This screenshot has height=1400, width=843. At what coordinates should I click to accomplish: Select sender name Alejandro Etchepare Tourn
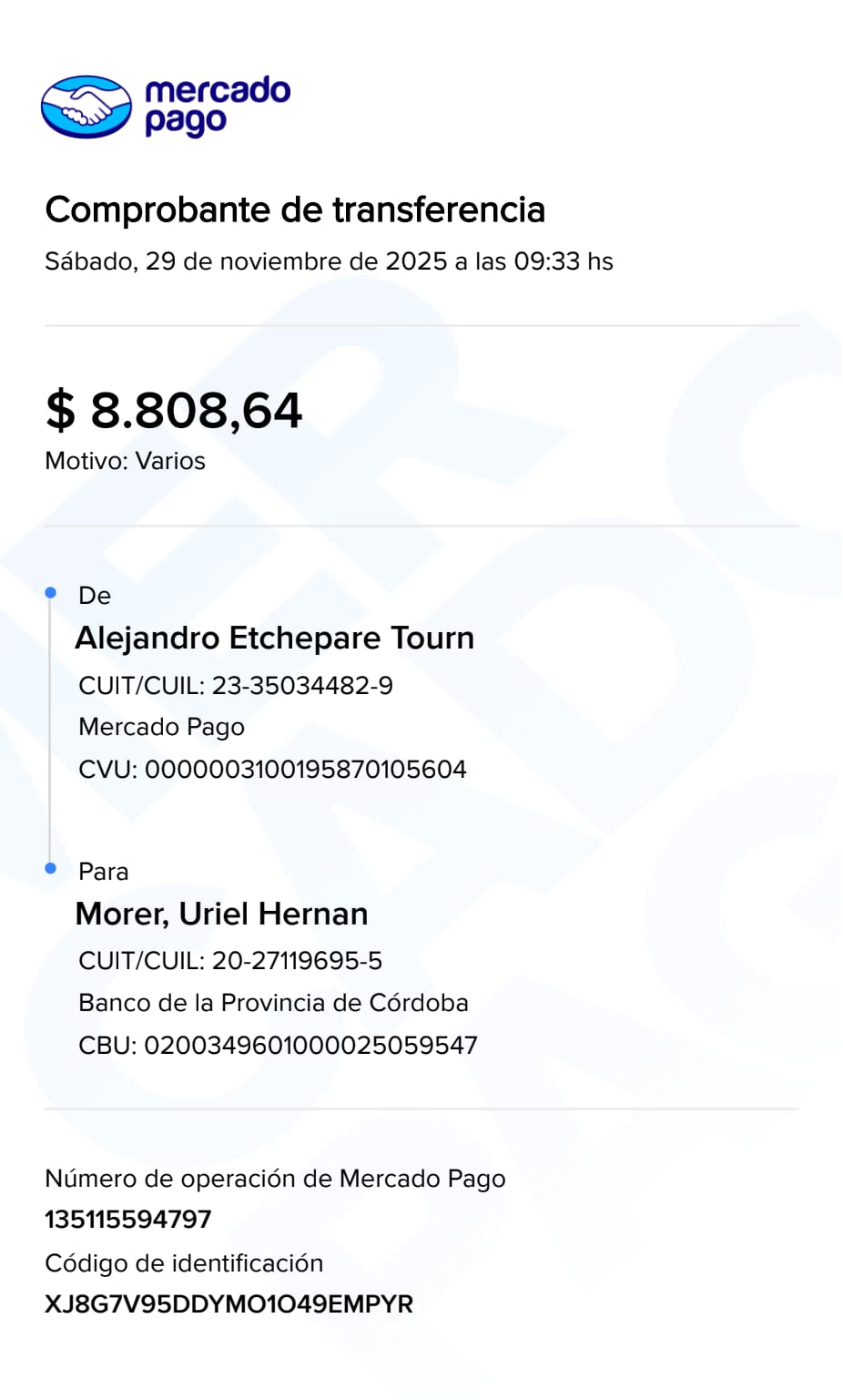click(274, 638)
